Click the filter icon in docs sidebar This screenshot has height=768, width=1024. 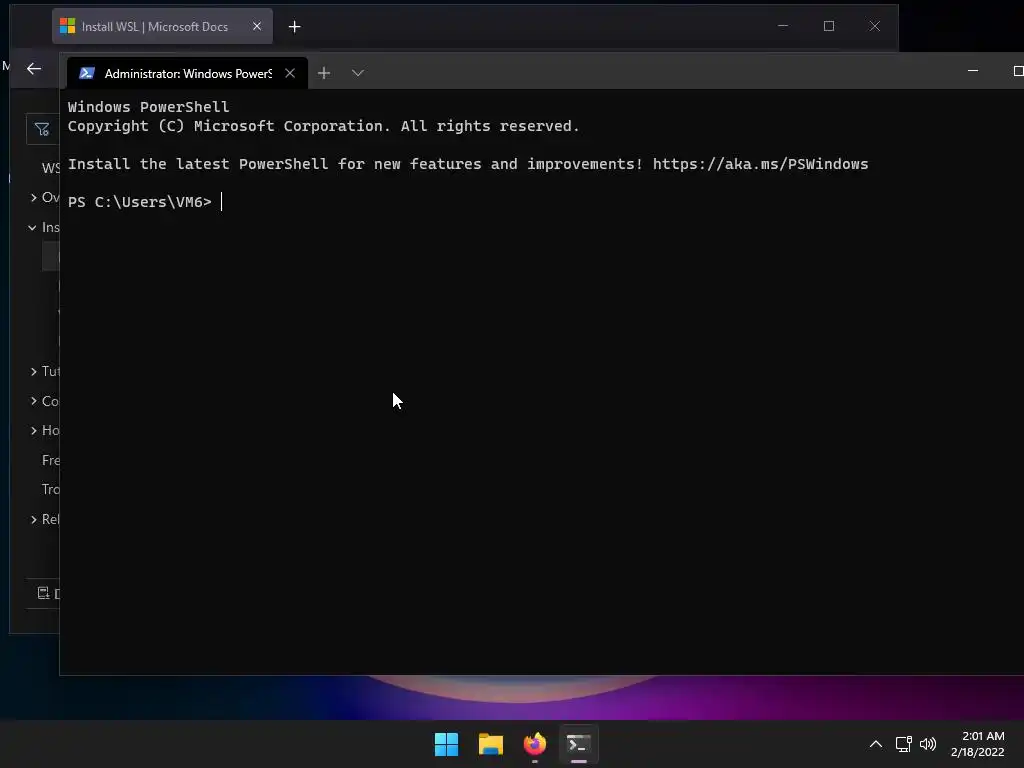pyautogui.click(x=42, y=129)
